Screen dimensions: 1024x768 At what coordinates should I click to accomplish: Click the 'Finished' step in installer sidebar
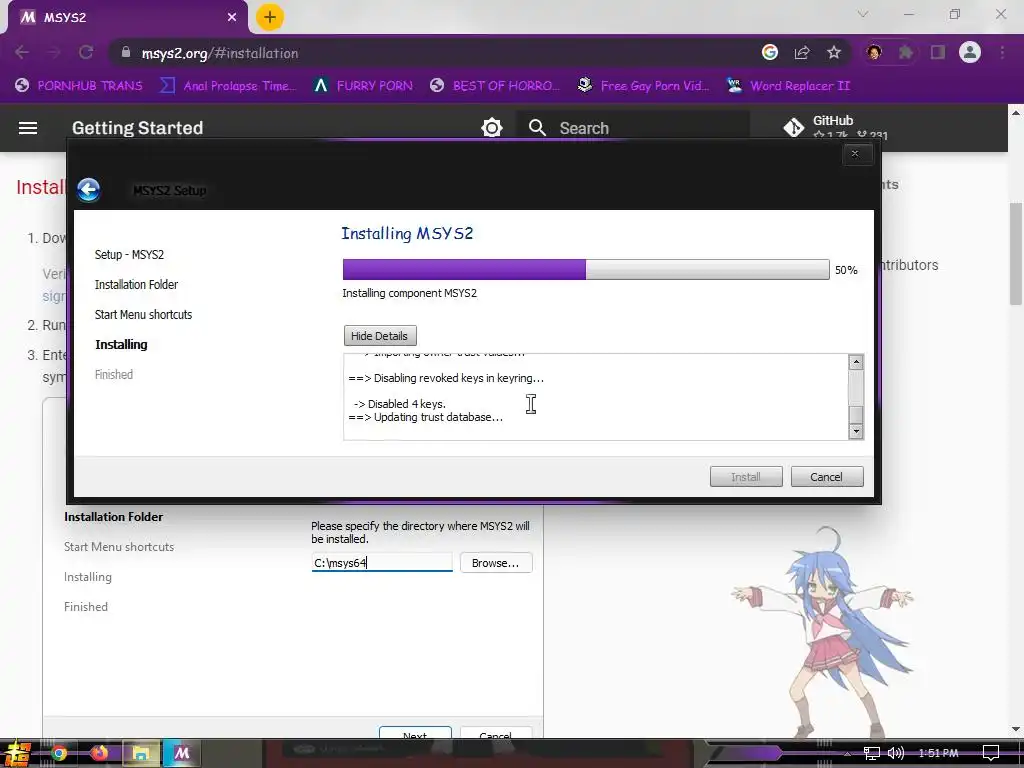114,375
